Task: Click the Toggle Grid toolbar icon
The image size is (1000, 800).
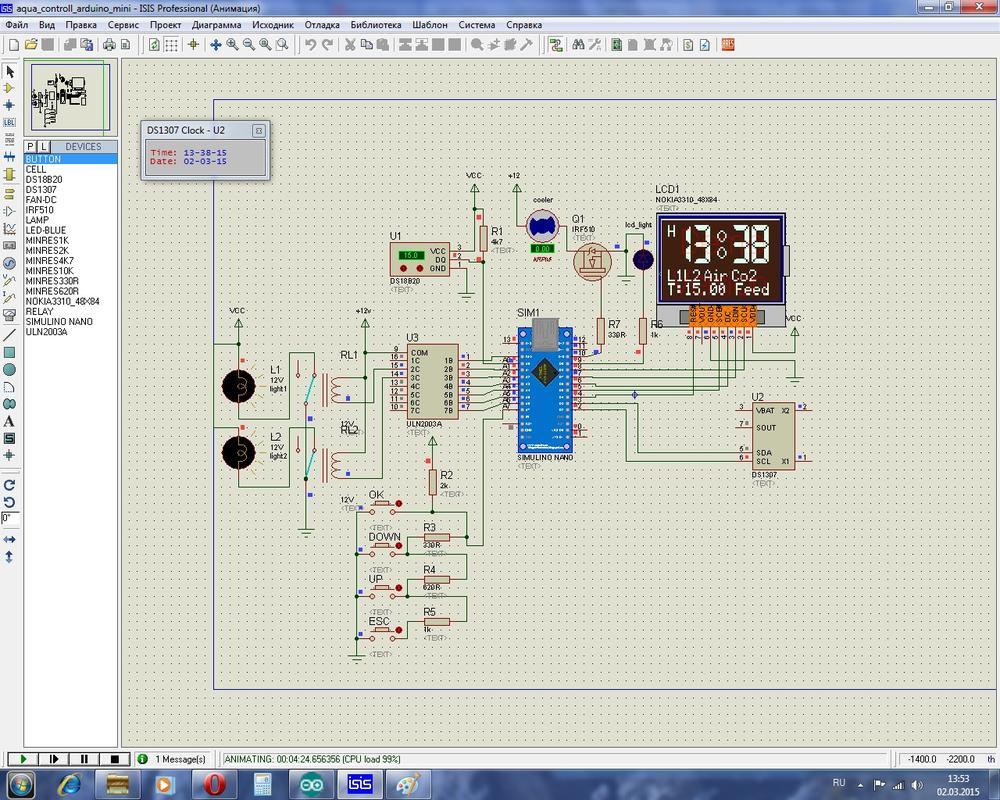Action: tap(171, 45)
